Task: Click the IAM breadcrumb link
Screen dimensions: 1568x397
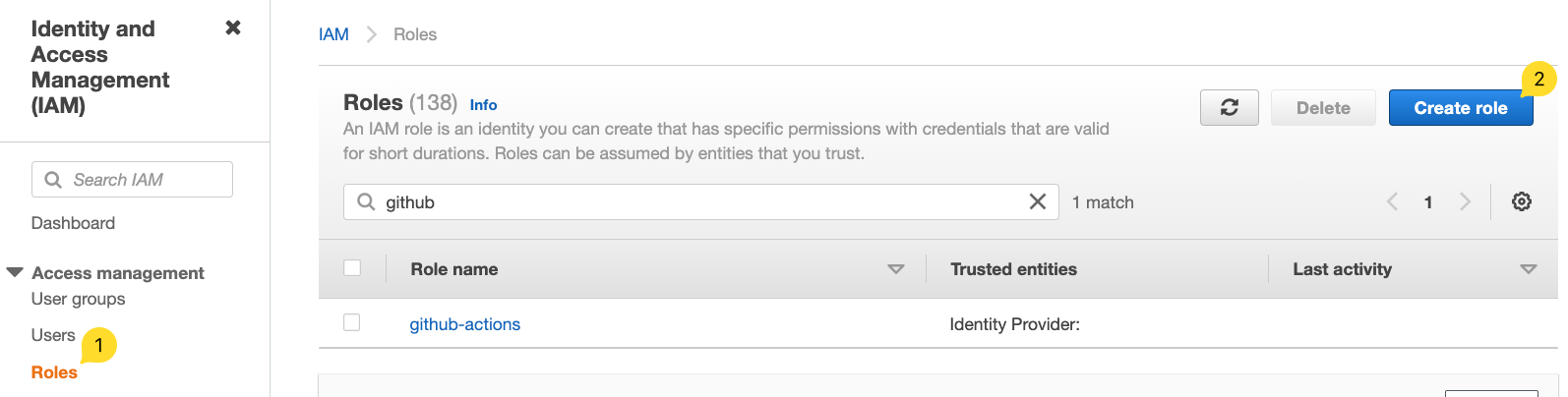Action: pyautogui.click(x=333, y=34)
